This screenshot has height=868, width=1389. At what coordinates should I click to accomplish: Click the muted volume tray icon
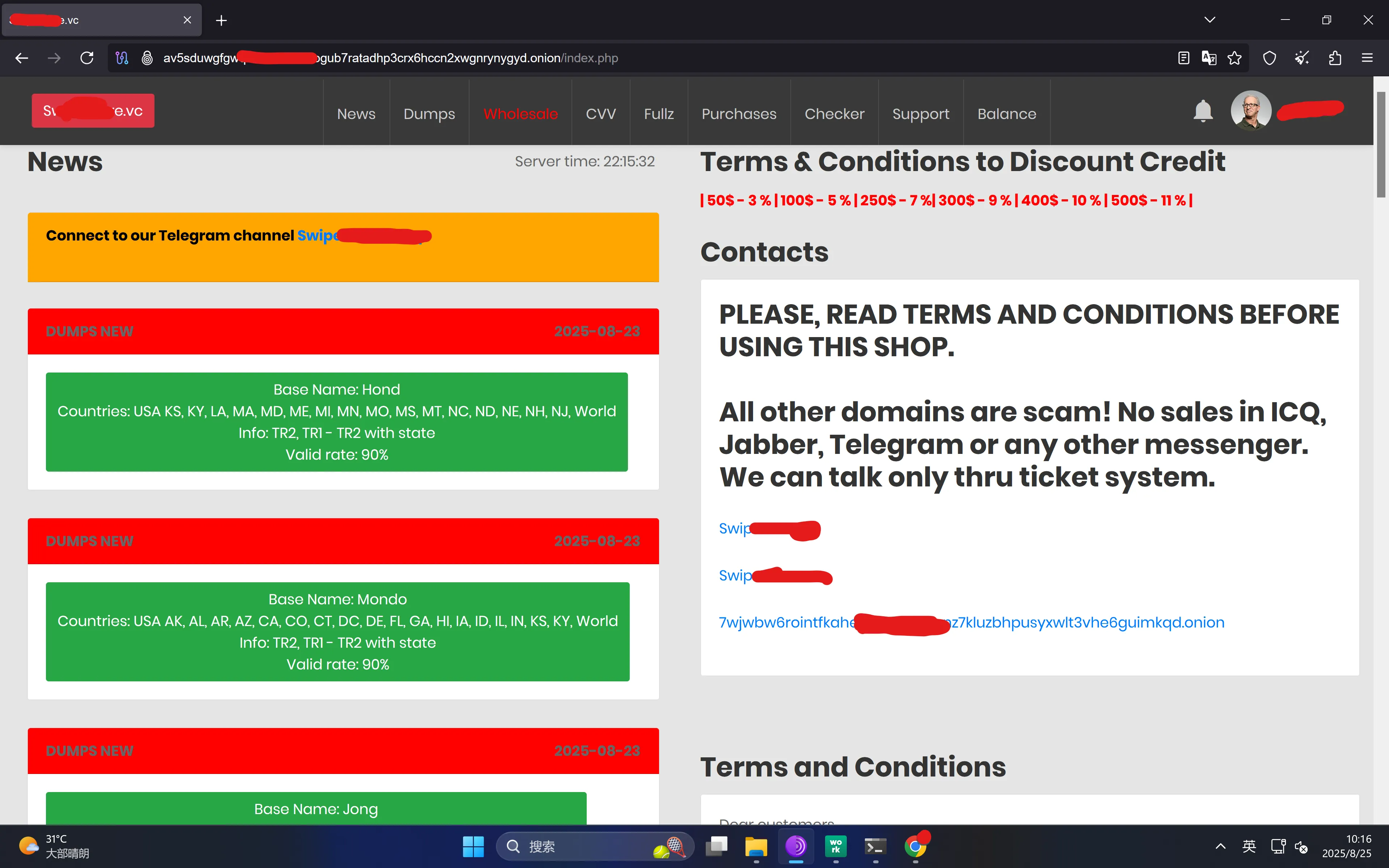[1301, 847]
